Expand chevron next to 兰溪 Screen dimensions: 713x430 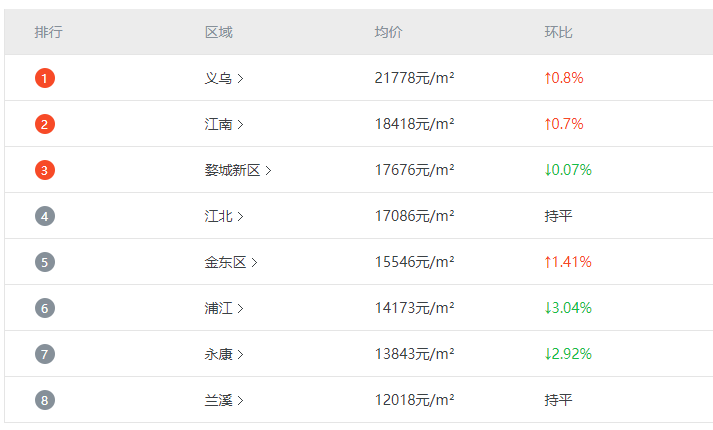click(x=240, y=400)
